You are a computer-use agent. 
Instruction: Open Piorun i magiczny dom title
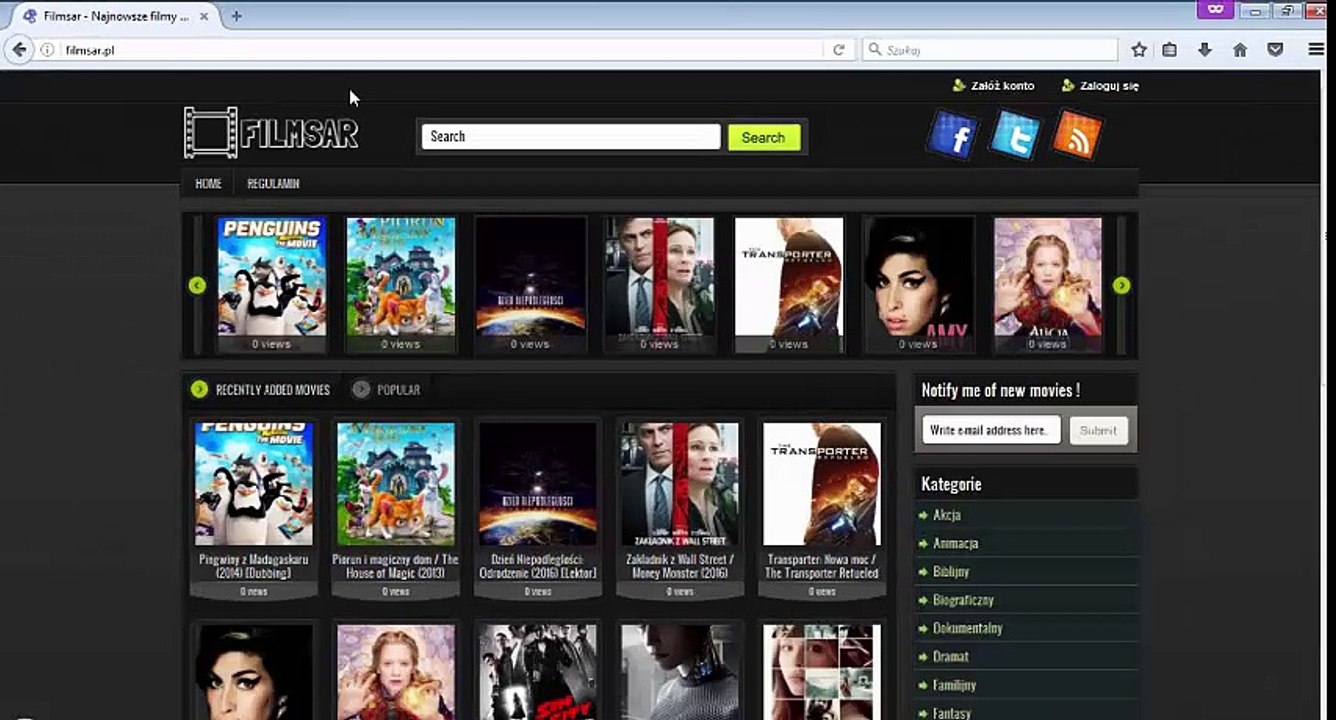396,566
